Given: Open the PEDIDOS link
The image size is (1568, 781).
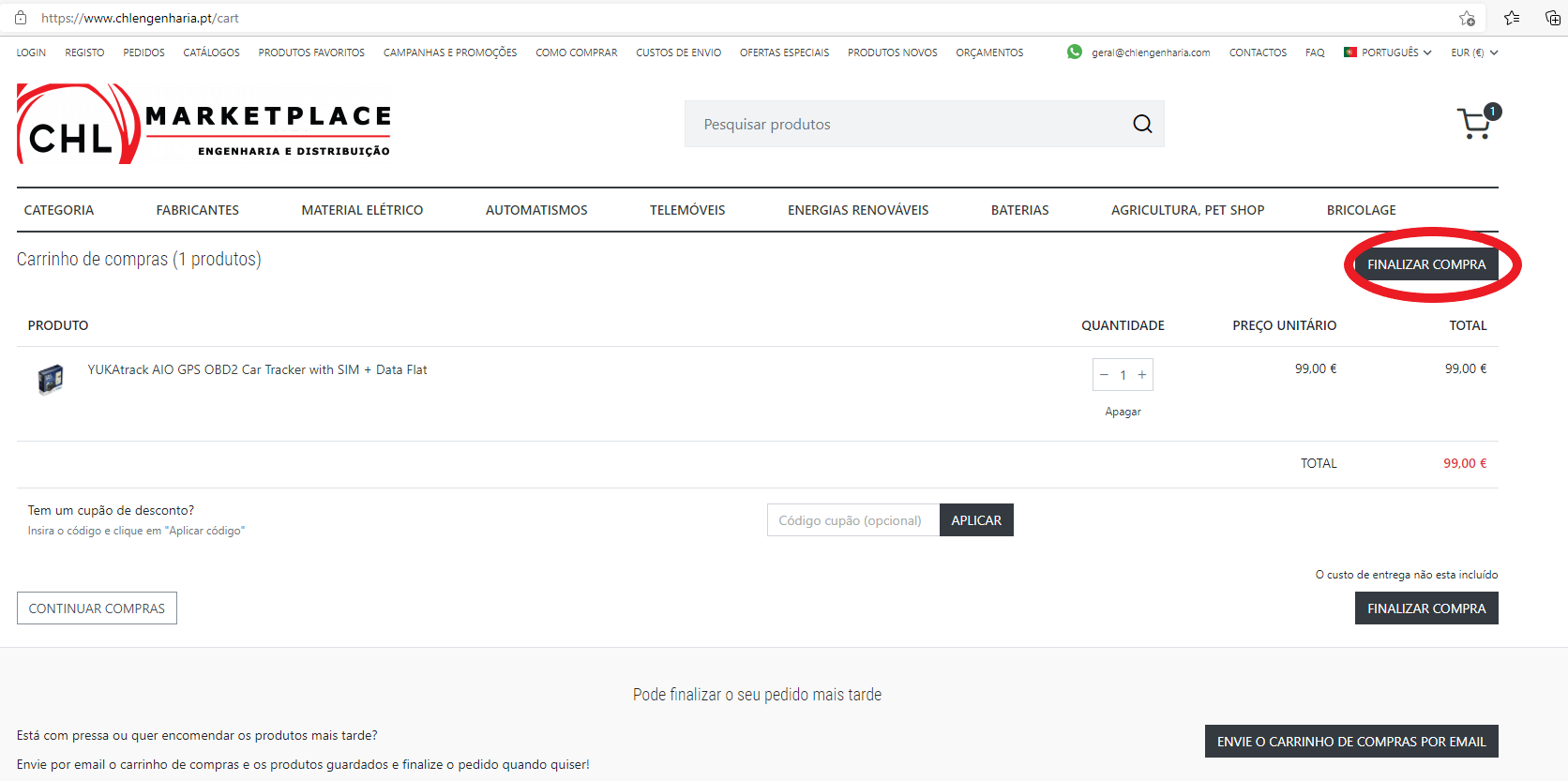Looking at the screenshot, I should pos(143,53).
